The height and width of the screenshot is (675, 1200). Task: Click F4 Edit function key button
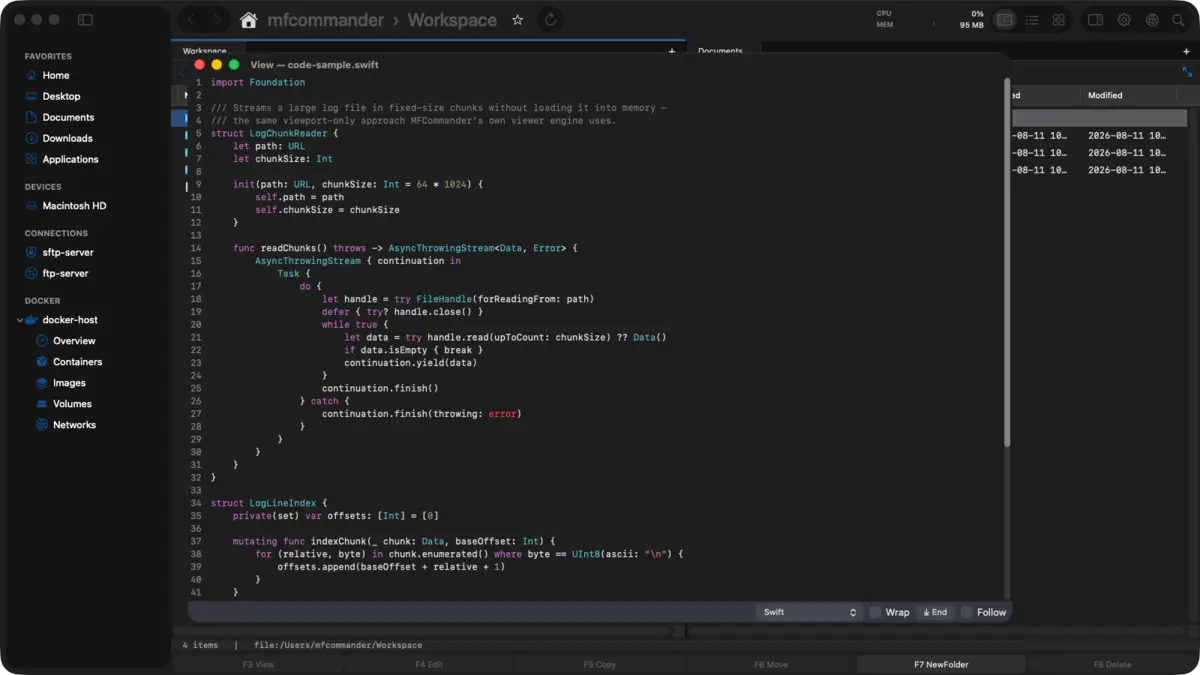click(x=429, y=664)
